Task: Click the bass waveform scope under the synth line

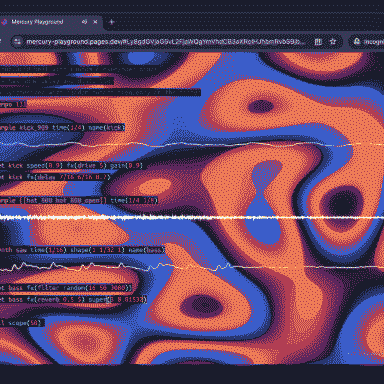Action: pyautogui.click(x=192, y=267)
